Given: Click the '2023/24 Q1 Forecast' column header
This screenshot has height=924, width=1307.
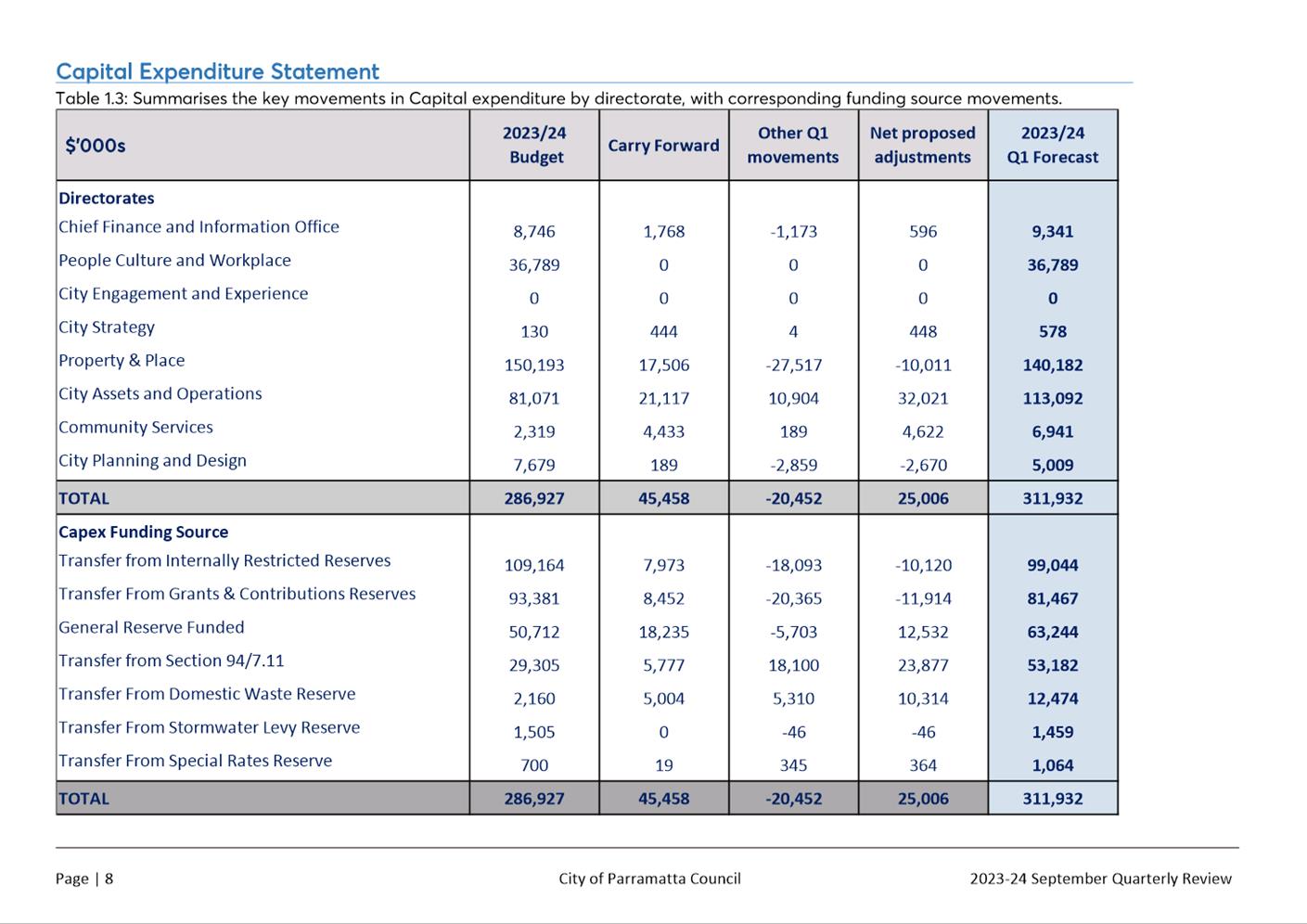Looking at the screenshot, I should click(x=1053, y=145).
